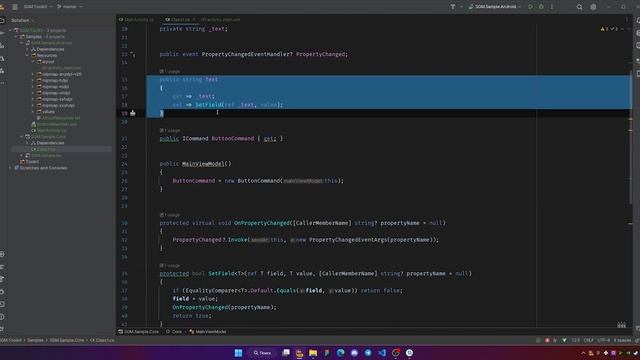Click the 4 spaces indent indicator

coord(622,340)
